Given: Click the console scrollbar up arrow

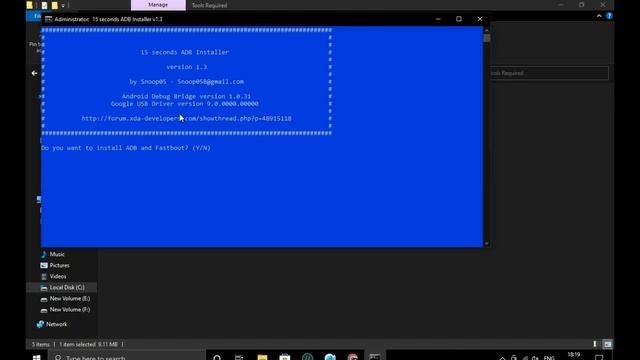Looking at the screenshot, I should coord(487,30).
